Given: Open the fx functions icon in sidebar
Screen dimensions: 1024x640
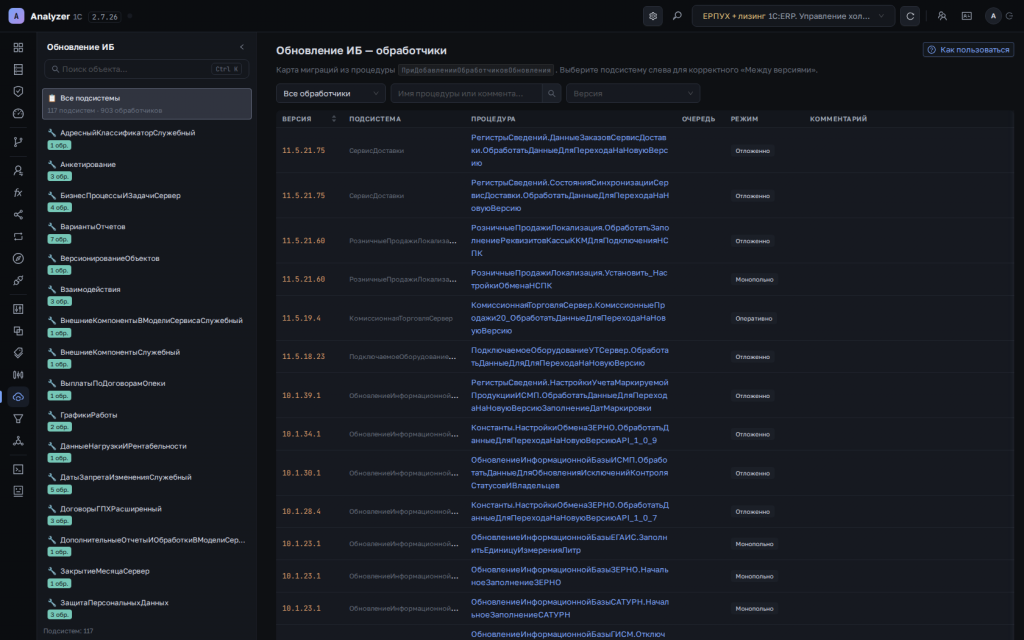Looking at the screenshot, I should 18,193.
